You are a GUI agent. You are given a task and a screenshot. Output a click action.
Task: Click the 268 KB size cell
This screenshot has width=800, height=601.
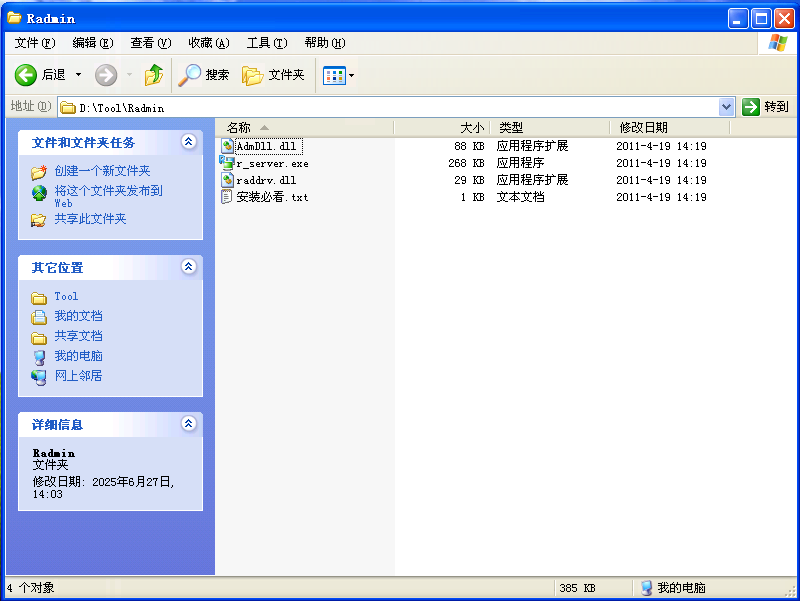click(466, 163)
